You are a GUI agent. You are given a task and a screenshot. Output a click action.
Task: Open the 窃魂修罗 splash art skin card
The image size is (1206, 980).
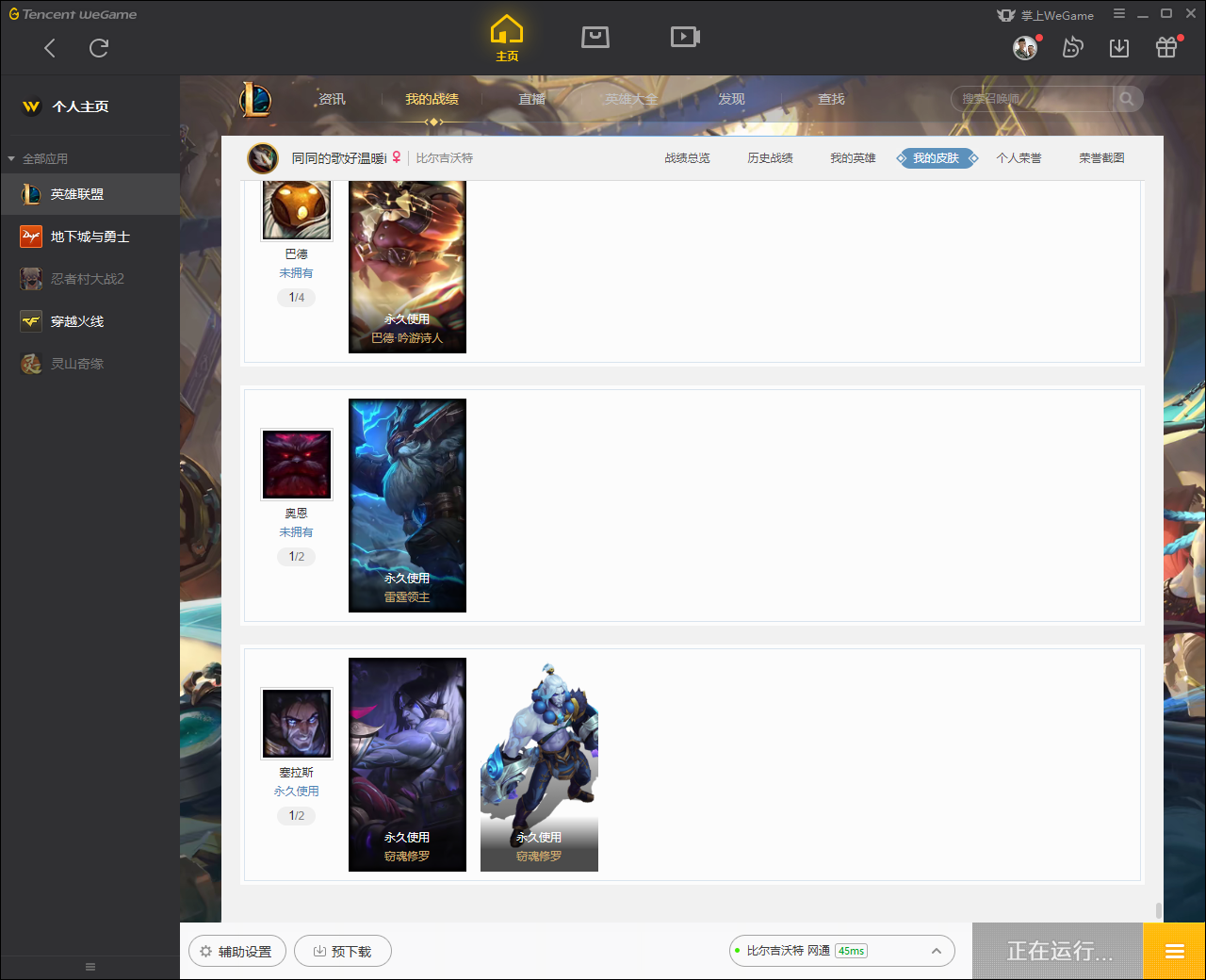click(407, 764)
